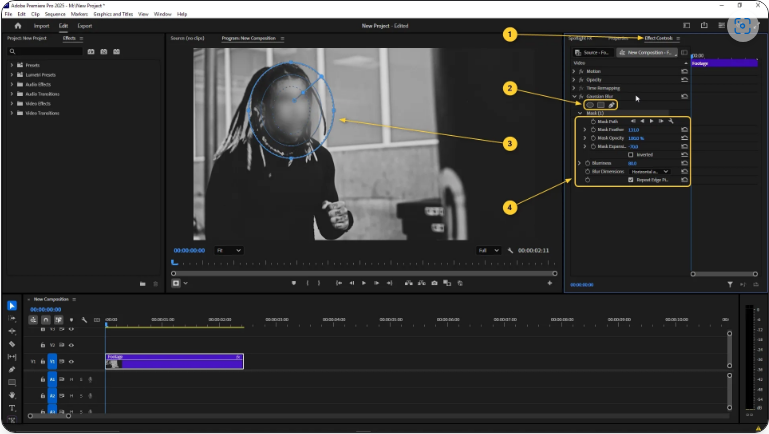The width and height of the screenshot is (769, 434).
Task: Choose the free draw bezier mask pen
Action: 612,105
